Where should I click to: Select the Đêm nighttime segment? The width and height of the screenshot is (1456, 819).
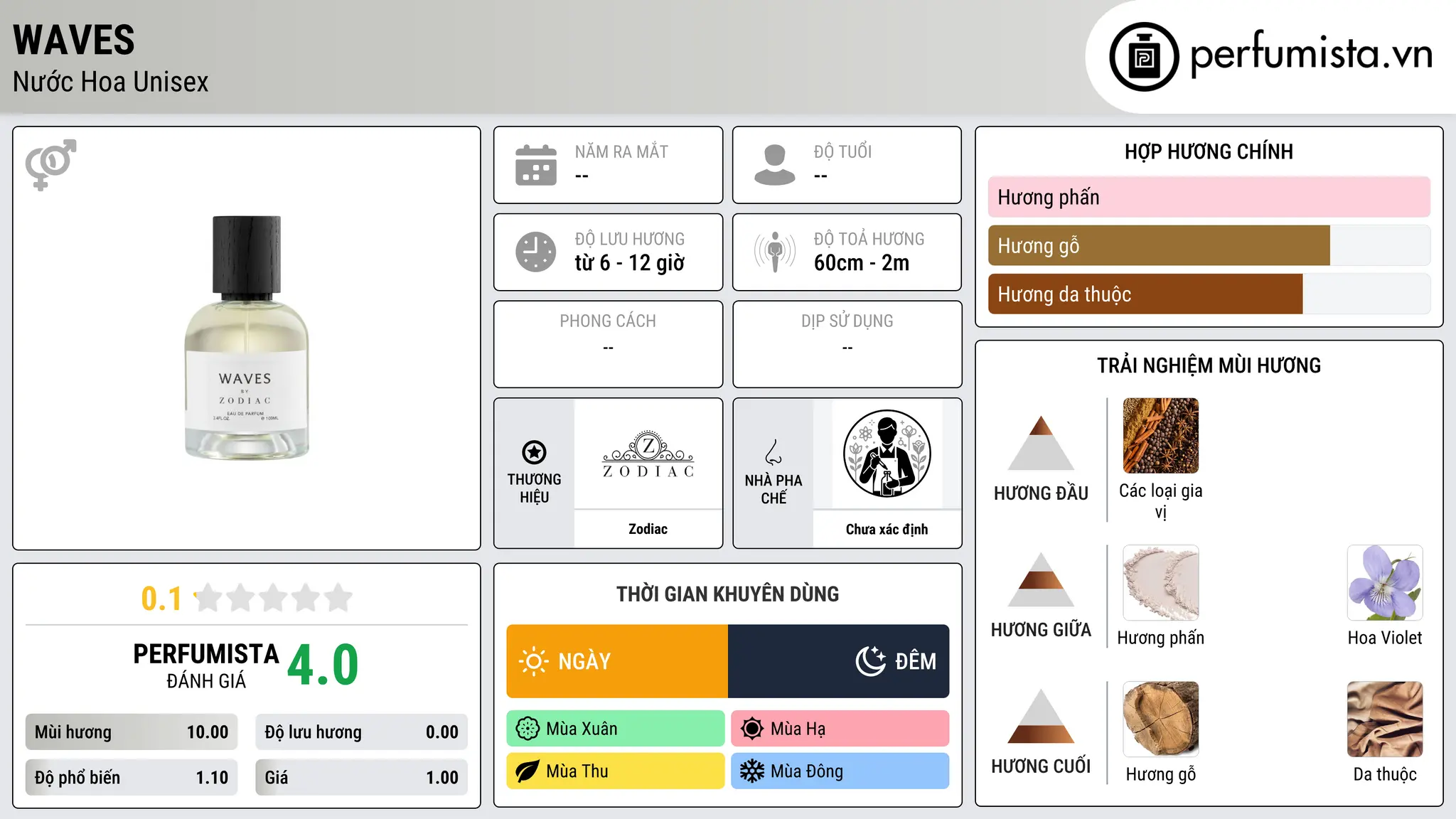pyautogui.click(x=839, y=661)
